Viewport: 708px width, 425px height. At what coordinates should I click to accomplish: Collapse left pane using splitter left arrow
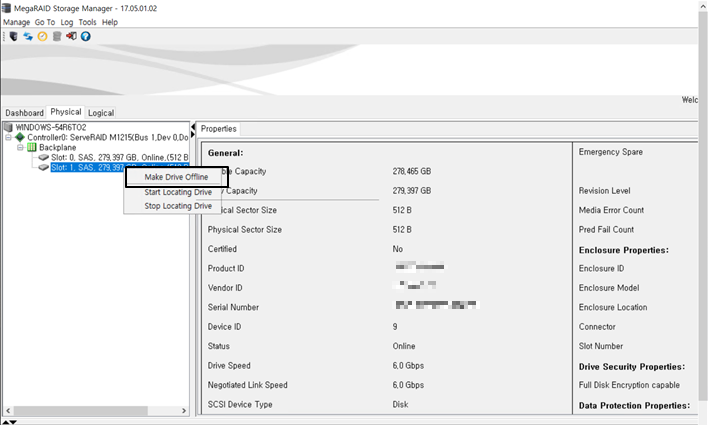tap(193, 126)
